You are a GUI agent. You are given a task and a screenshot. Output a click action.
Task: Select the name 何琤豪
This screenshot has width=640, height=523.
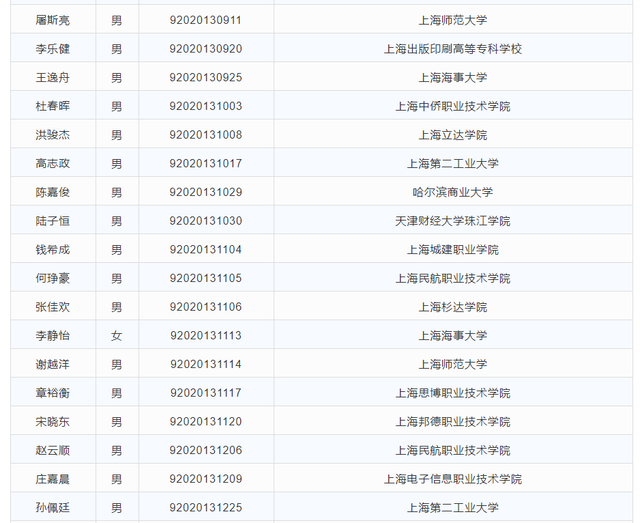coord(53,278)
